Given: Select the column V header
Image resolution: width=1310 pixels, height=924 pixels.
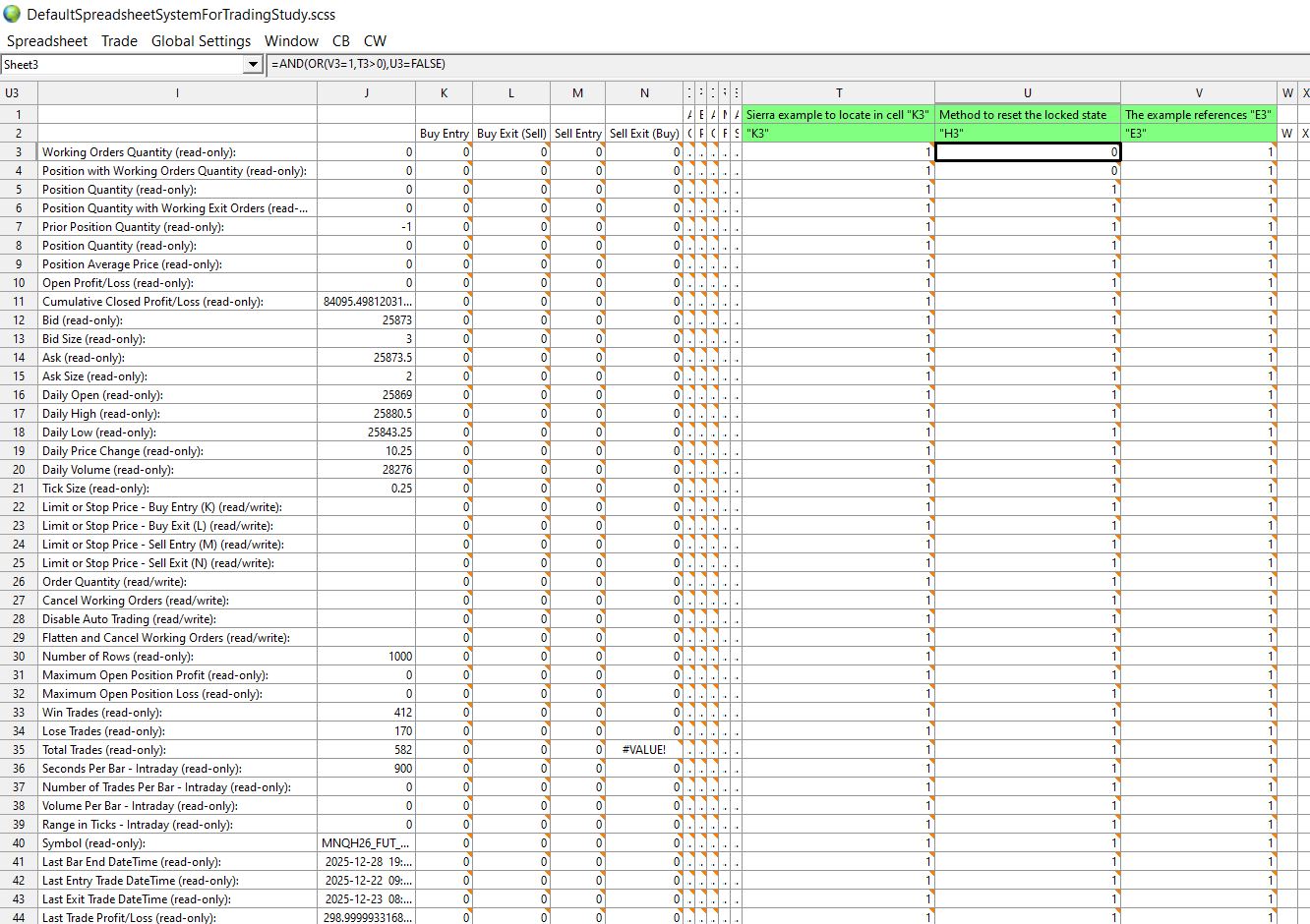Looking at the screenshot, I should tap(1199, 93).
